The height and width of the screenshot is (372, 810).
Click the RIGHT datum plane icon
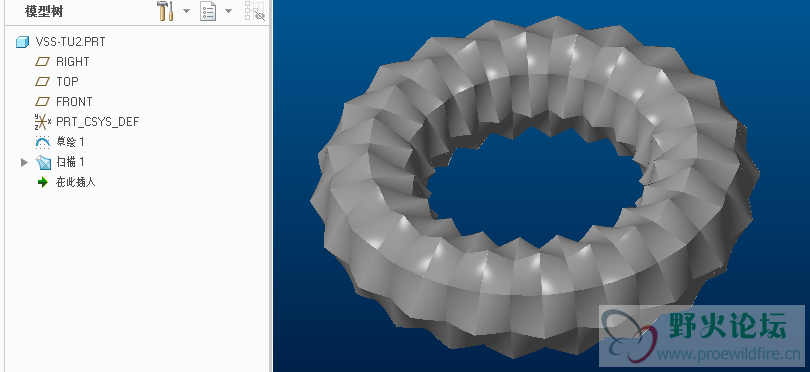(42, 61)
